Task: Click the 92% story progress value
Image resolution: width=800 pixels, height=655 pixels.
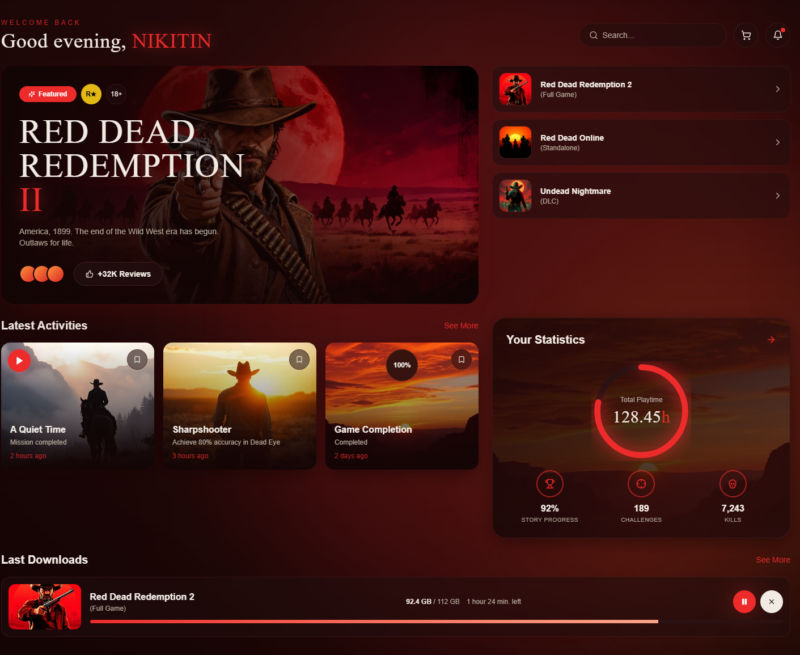Action: [x=549, y=508]
